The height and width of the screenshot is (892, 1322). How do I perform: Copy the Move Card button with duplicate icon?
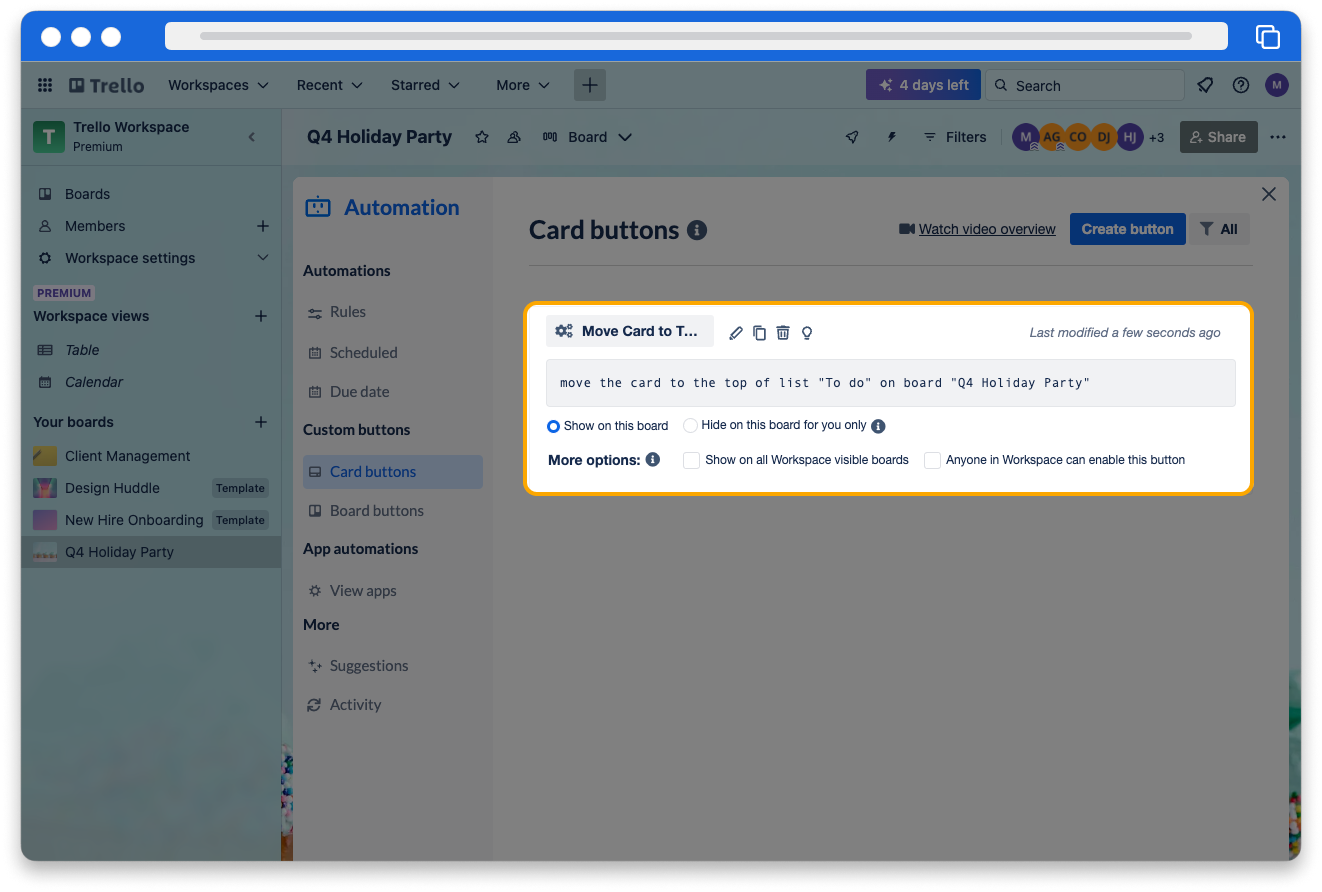[759, 333]
